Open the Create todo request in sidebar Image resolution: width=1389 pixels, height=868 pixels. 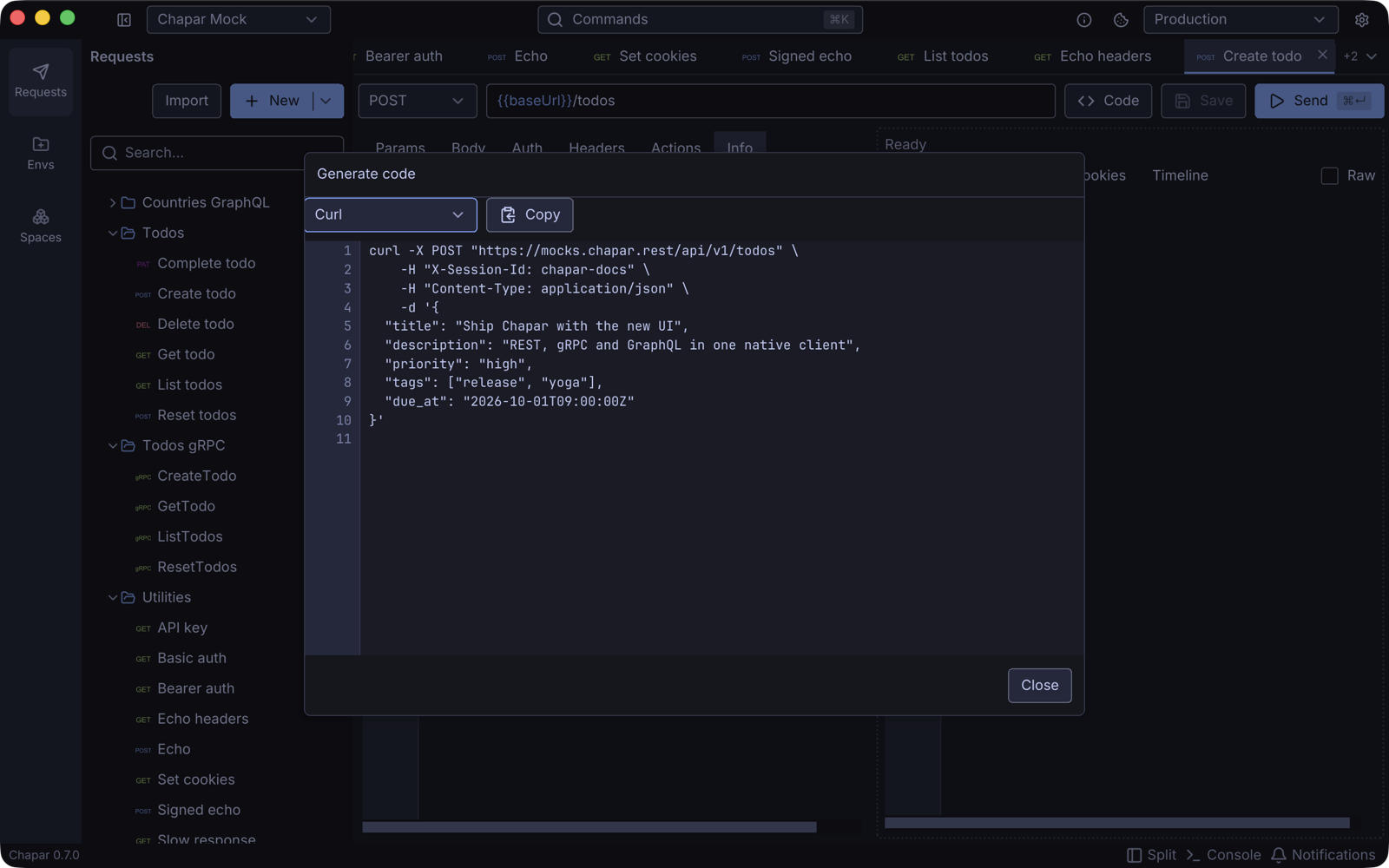point(196,293)
